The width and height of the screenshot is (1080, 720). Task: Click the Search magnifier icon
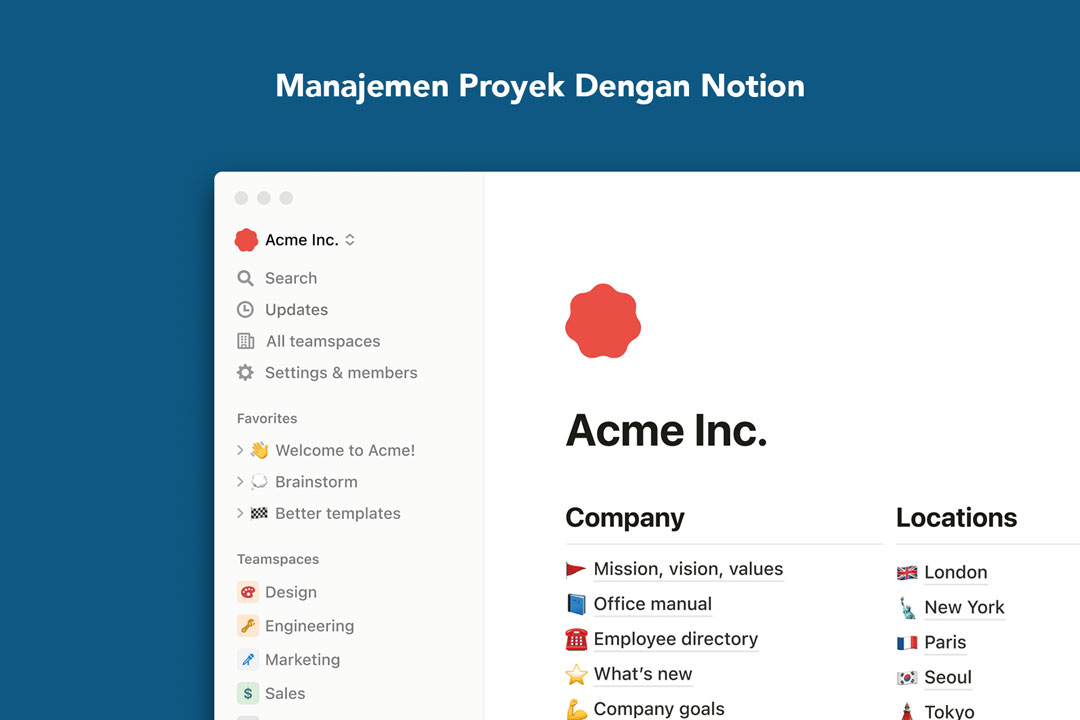tap(245, 278)
